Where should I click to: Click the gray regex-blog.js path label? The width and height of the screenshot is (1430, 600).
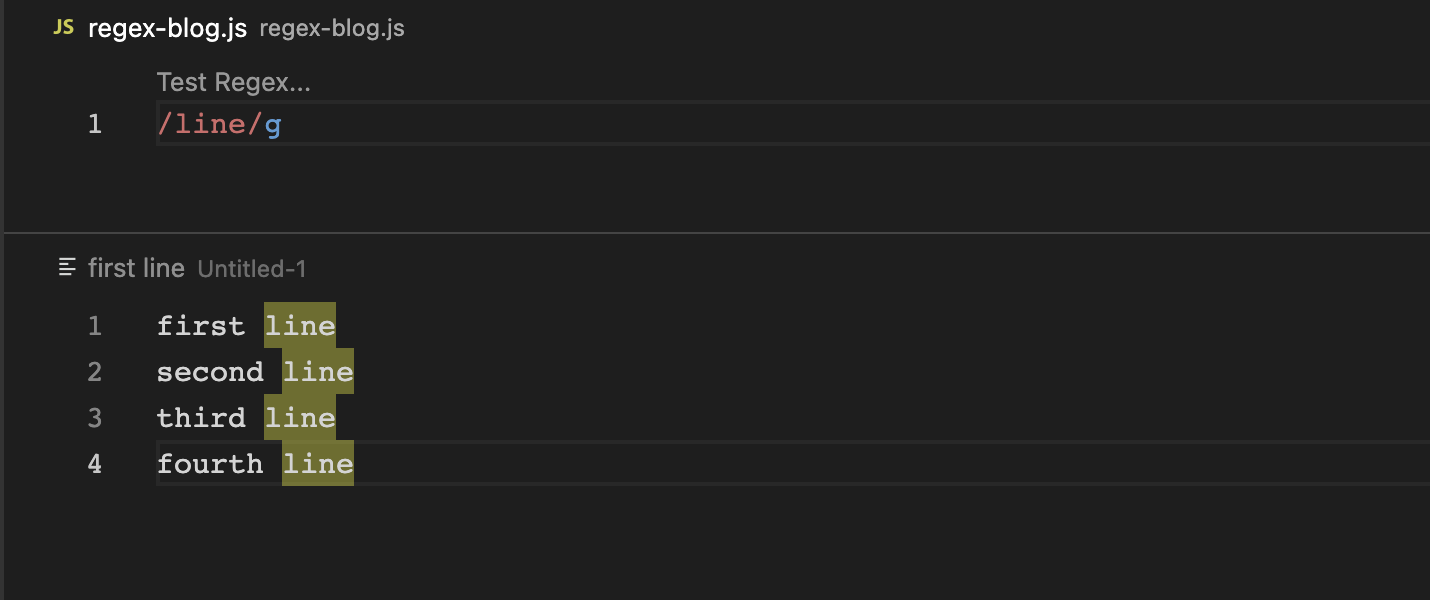click(332, 28)
